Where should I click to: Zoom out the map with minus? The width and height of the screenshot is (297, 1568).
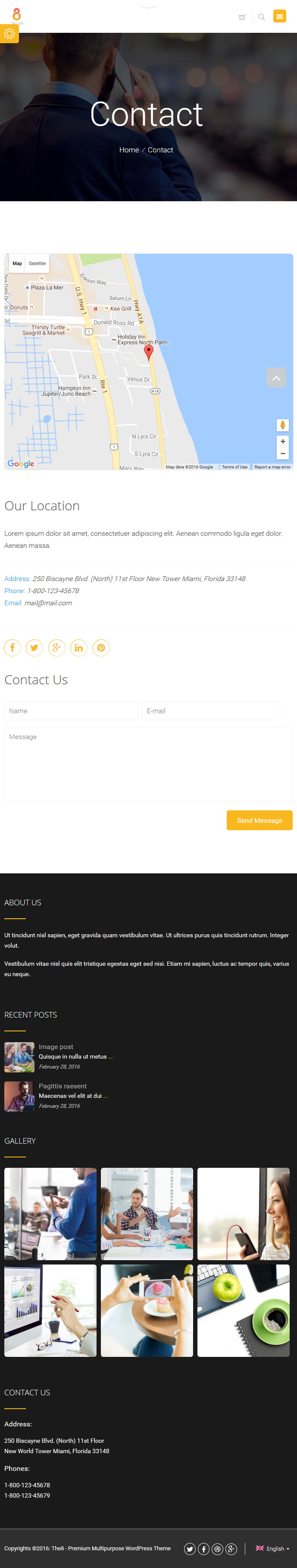(x=282, y=453)
